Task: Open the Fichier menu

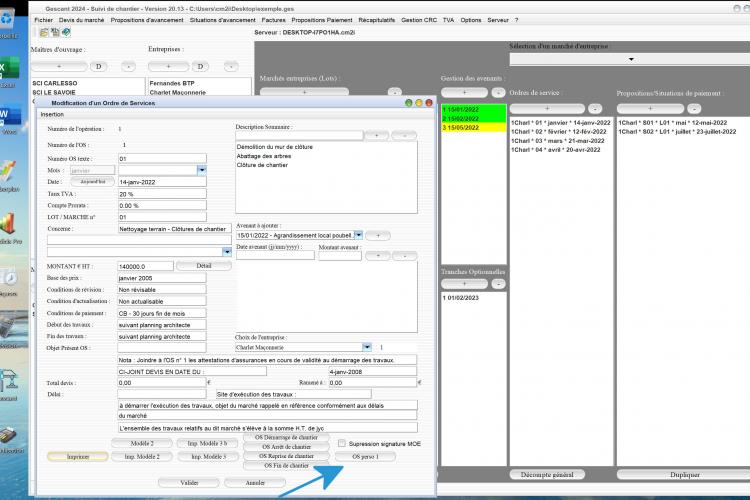Action: [44, 20]
